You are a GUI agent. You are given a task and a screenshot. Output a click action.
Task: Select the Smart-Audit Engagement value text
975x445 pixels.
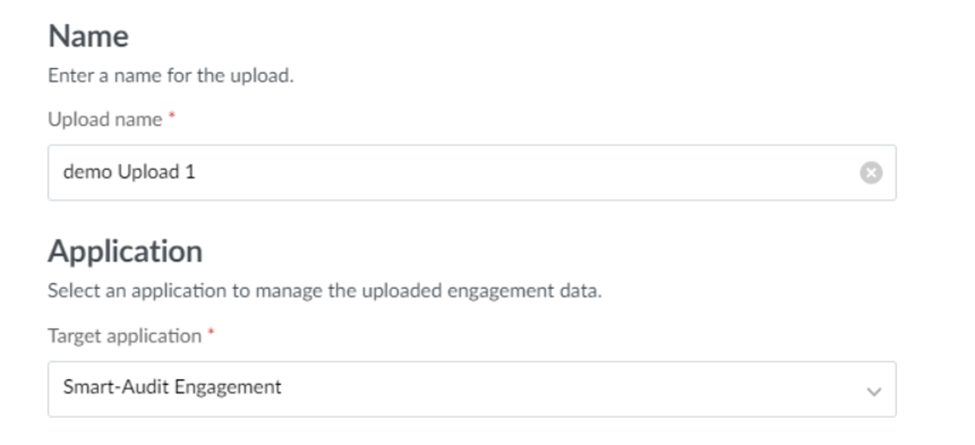(172, 387)
